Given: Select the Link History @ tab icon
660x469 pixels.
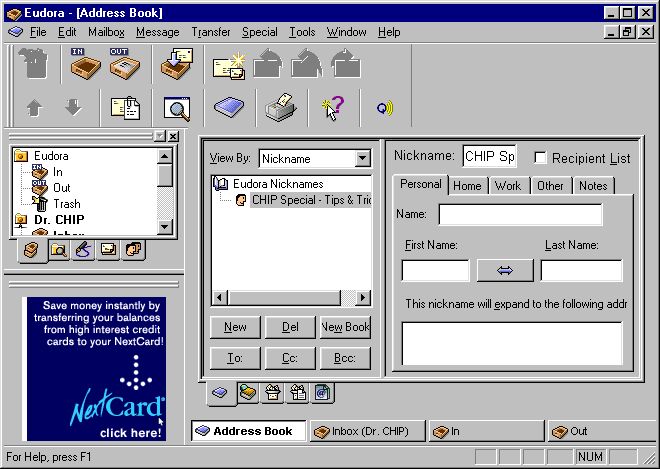Looking at the screenshot, I should point(322,393).
